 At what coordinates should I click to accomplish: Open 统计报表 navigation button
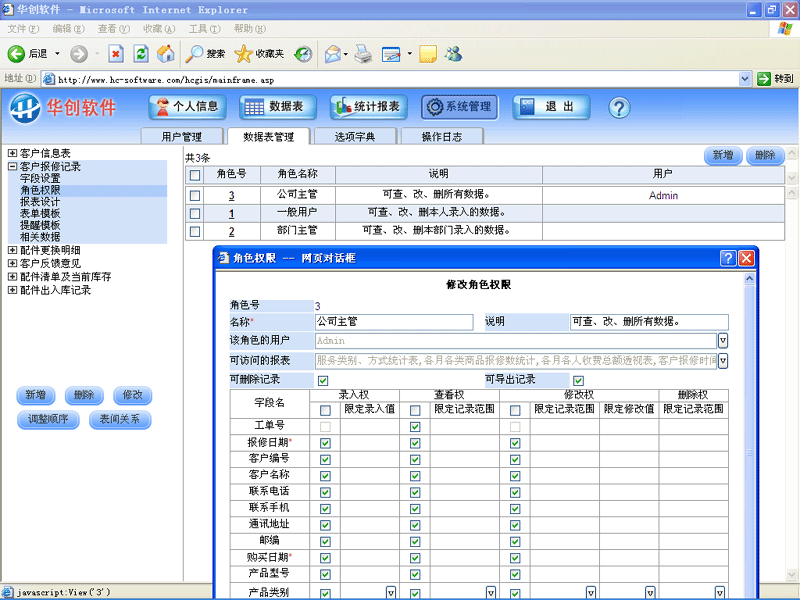click(x=369, y=107)
